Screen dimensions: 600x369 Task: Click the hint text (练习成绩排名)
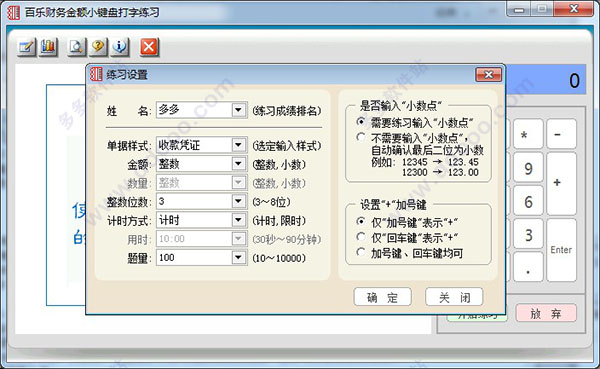[x=287, y=111]
